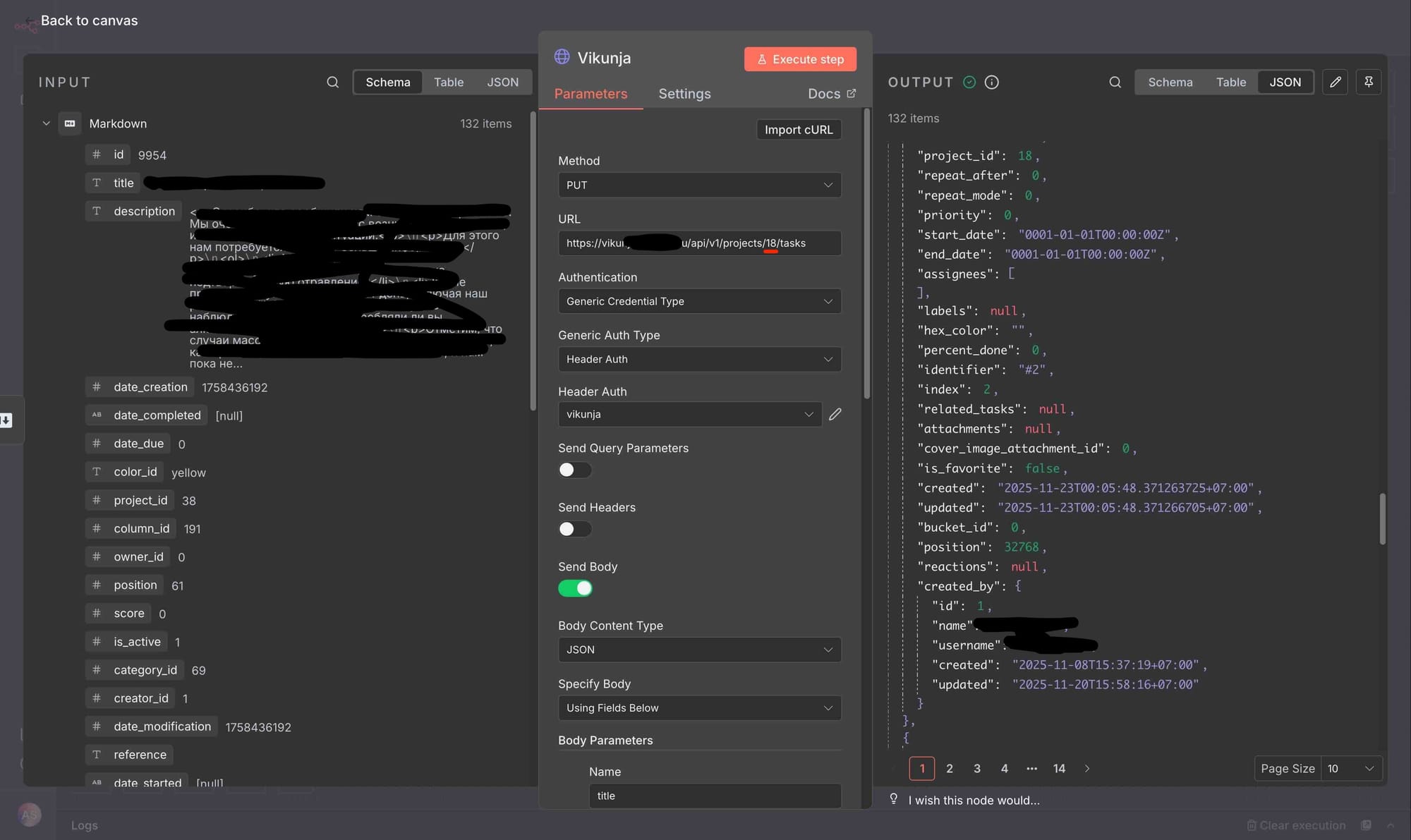Turn on the Send Headers toggle
The height and width of the screenshot is (840, 1411).
pos(574,530)
